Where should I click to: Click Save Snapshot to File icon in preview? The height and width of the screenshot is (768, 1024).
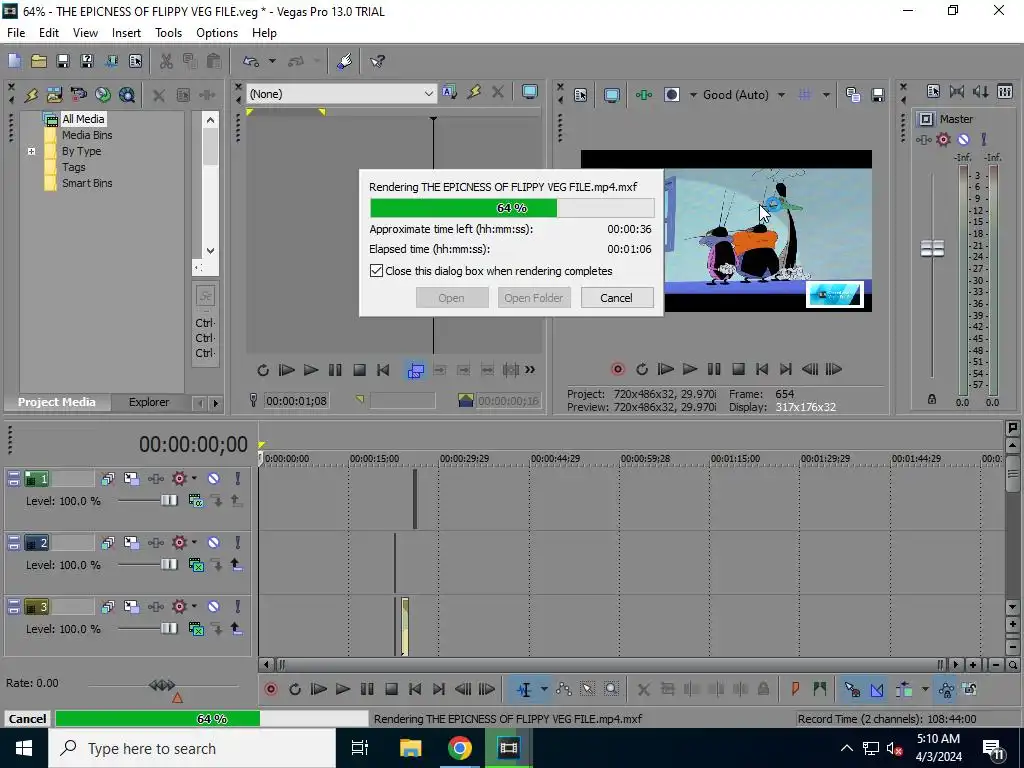tap(878, 95)
